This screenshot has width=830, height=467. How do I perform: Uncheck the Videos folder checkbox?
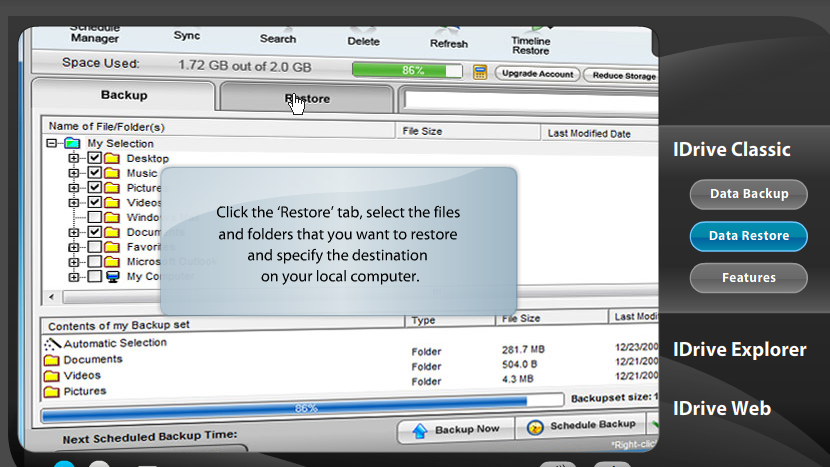click(x=94, y=202)
